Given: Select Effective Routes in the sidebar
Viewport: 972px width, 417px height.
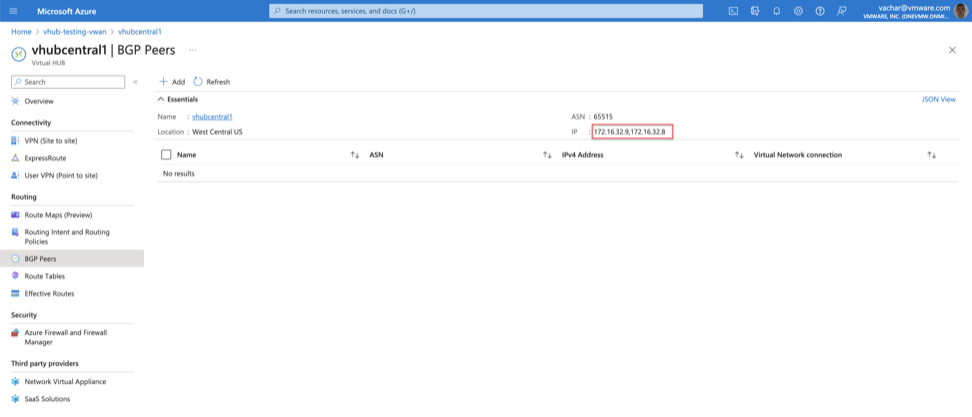Looking at the screenshot, I should [x=49, y=293].
